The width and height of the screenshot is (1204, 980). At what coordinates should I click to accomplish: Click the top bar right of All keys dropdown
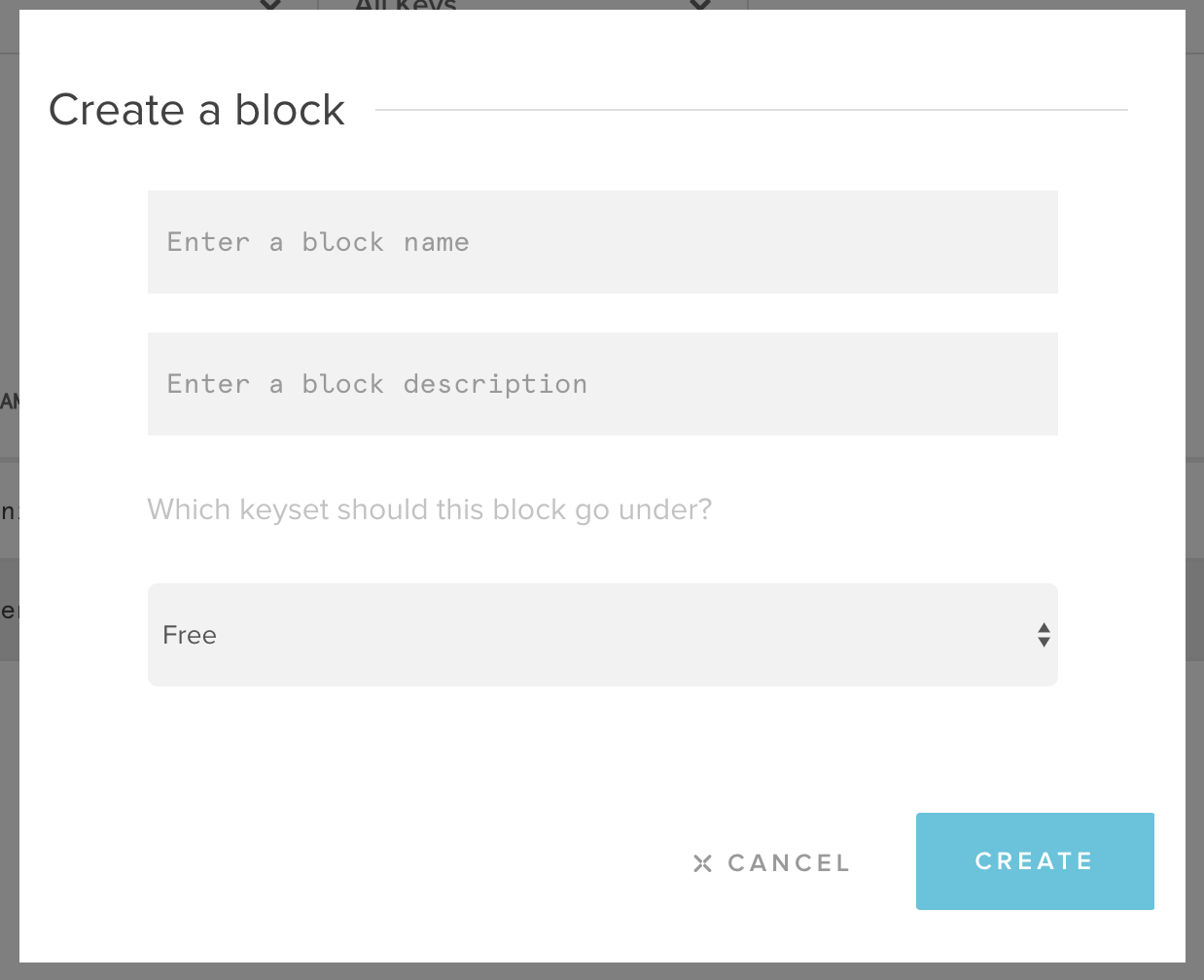pos(973,5)
